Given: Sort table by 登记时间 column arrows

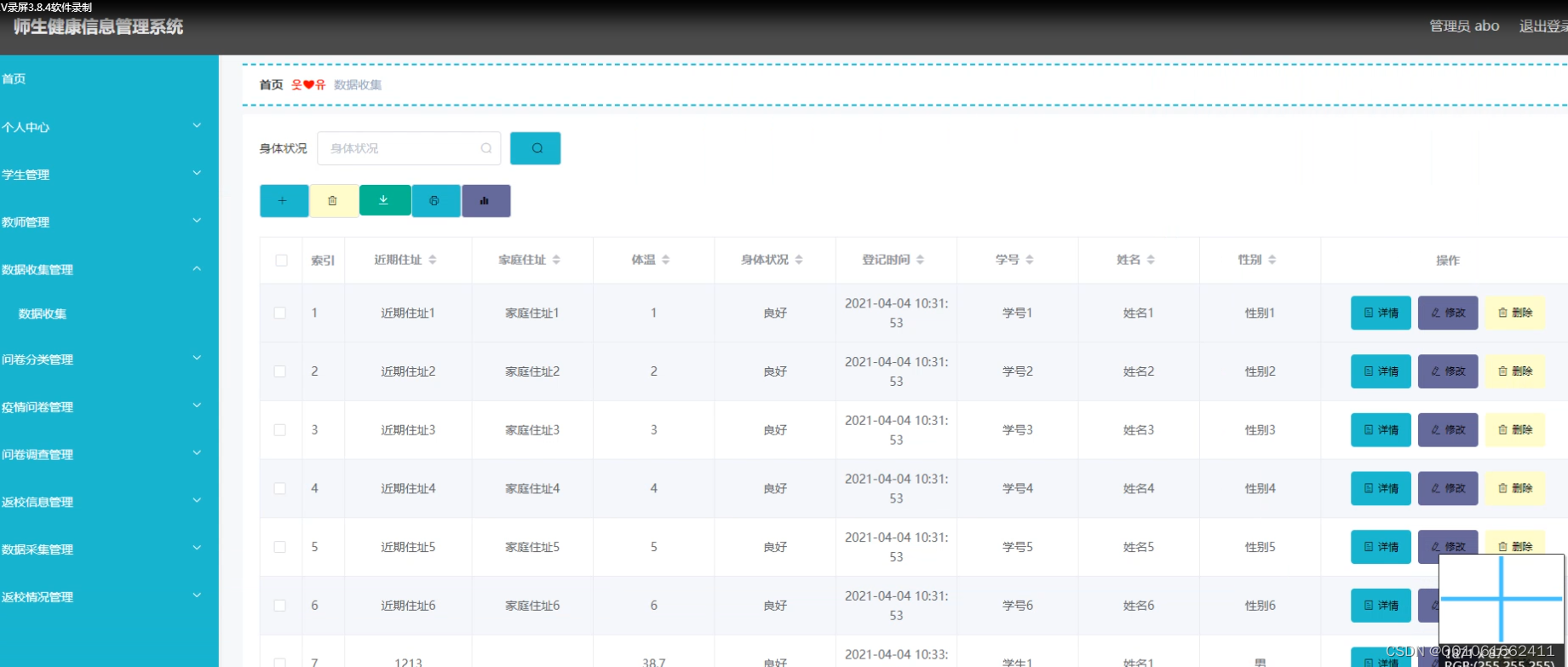Looking at the screenshot, I should coord(920,260).
